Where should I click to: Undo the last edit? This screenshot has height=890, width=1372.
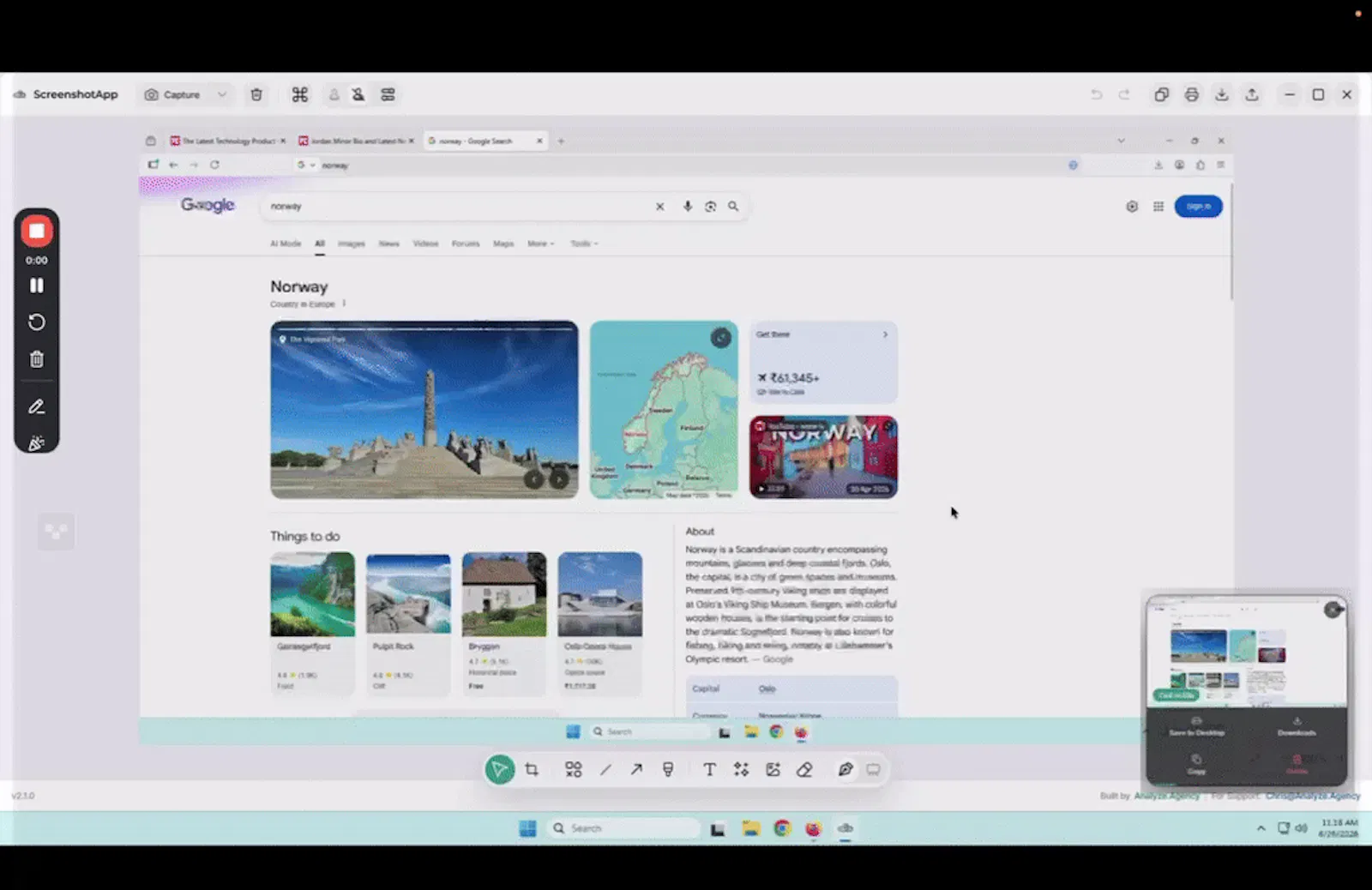point(1097,94)
